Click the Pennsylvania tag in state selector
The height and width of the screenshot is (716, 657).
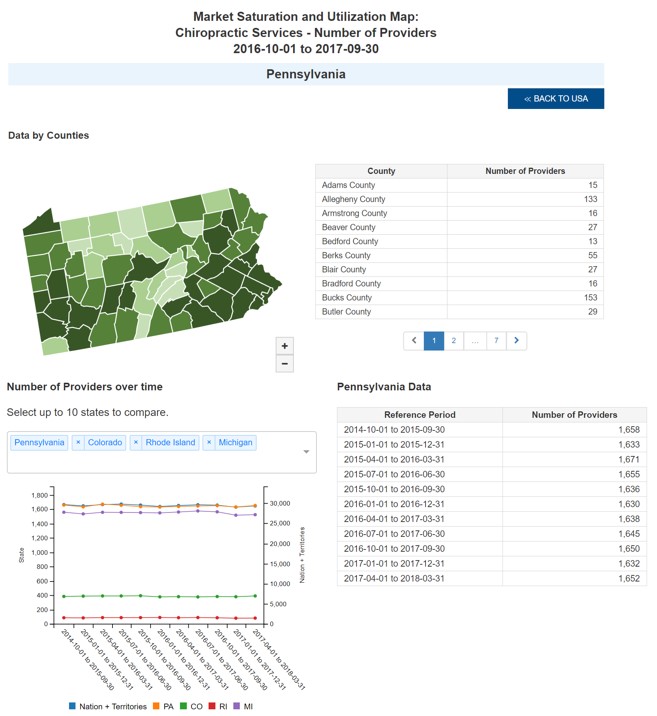tap(39, 442)
